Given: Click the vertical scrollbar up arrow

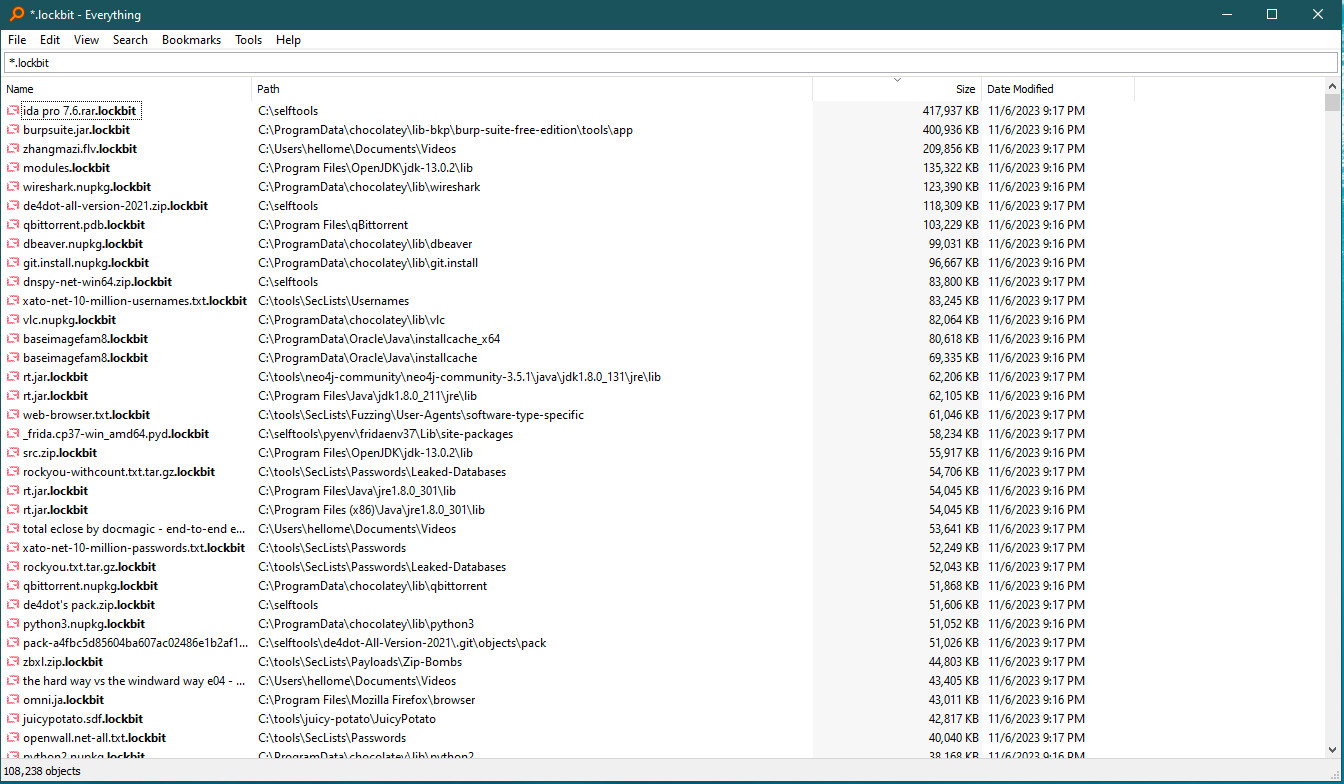Looking at the screenshot, I should (x=1332, y=85).
